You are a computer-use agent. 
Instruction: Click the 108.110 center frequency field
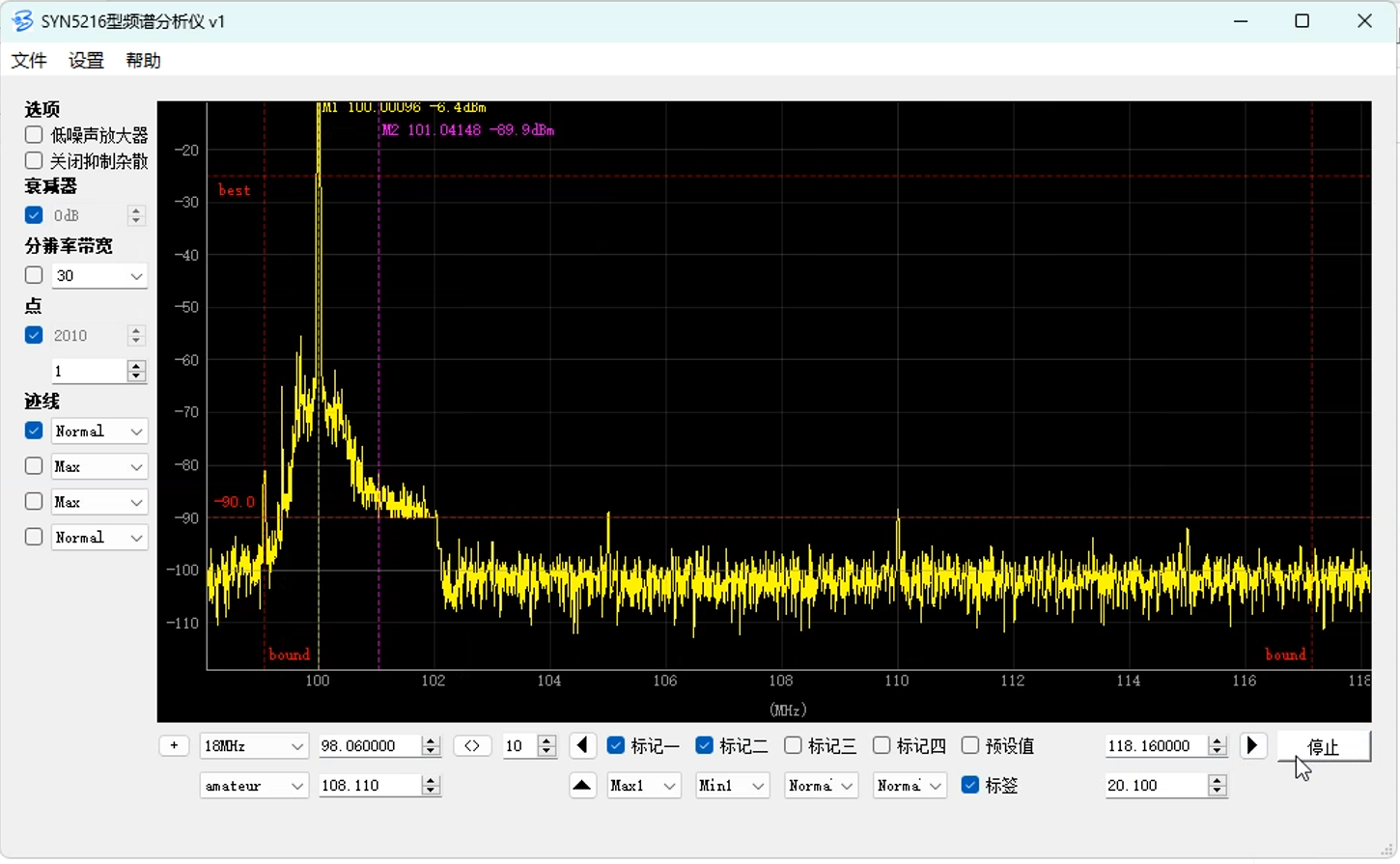click(x=372, y=785)
